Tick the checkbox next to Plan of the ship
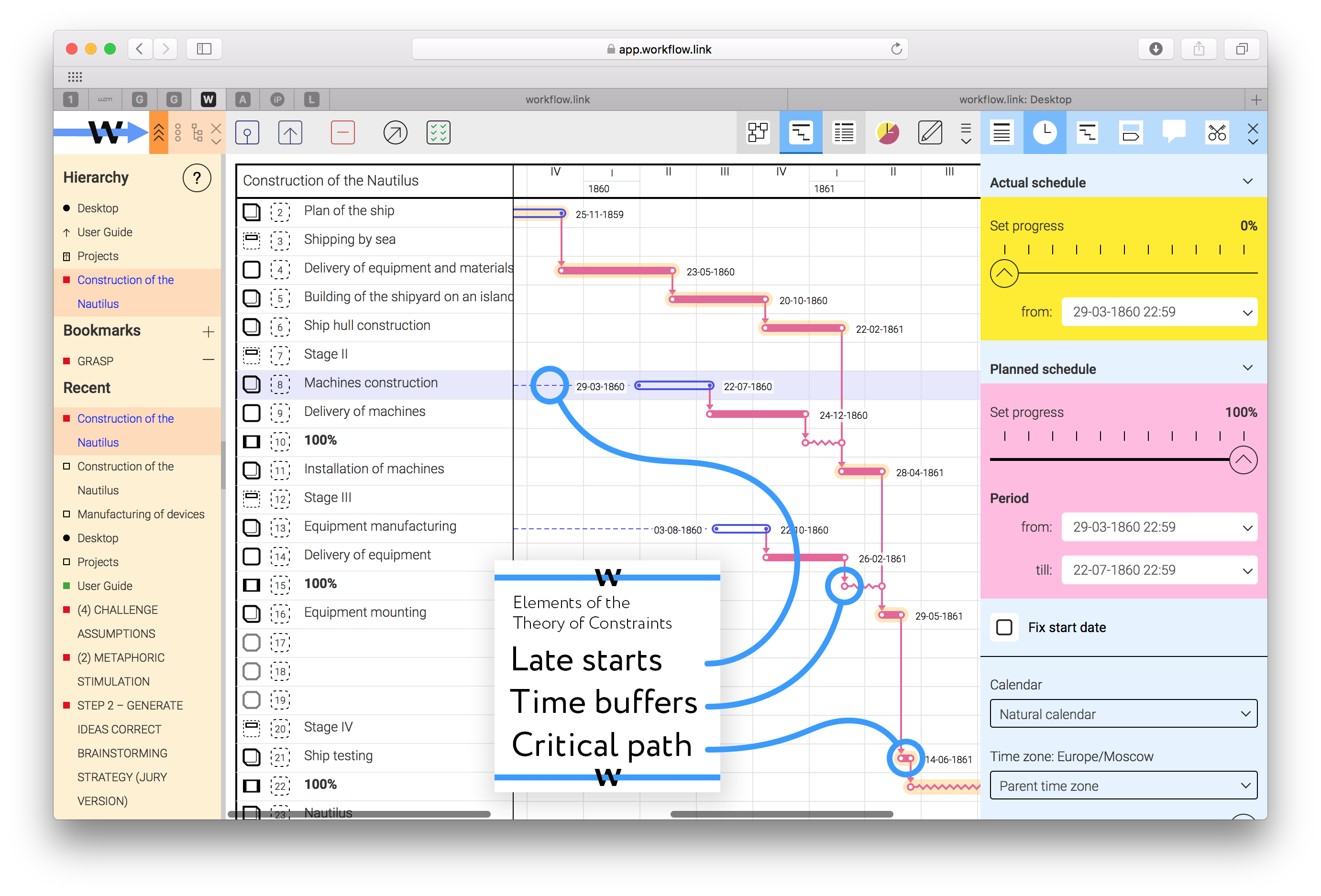This screenshot has width=1321, height=896. coord(252,212)
